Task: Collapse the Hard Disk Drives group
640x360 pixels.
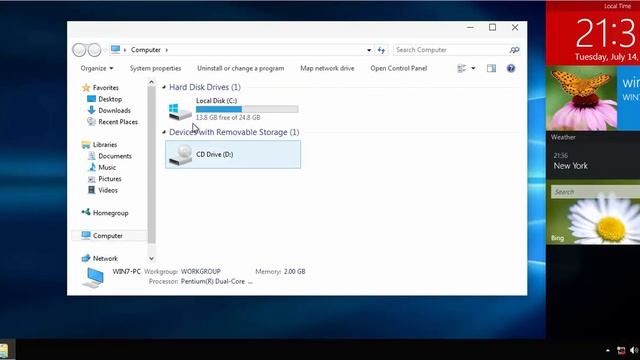Action: (x=164, y=87)
